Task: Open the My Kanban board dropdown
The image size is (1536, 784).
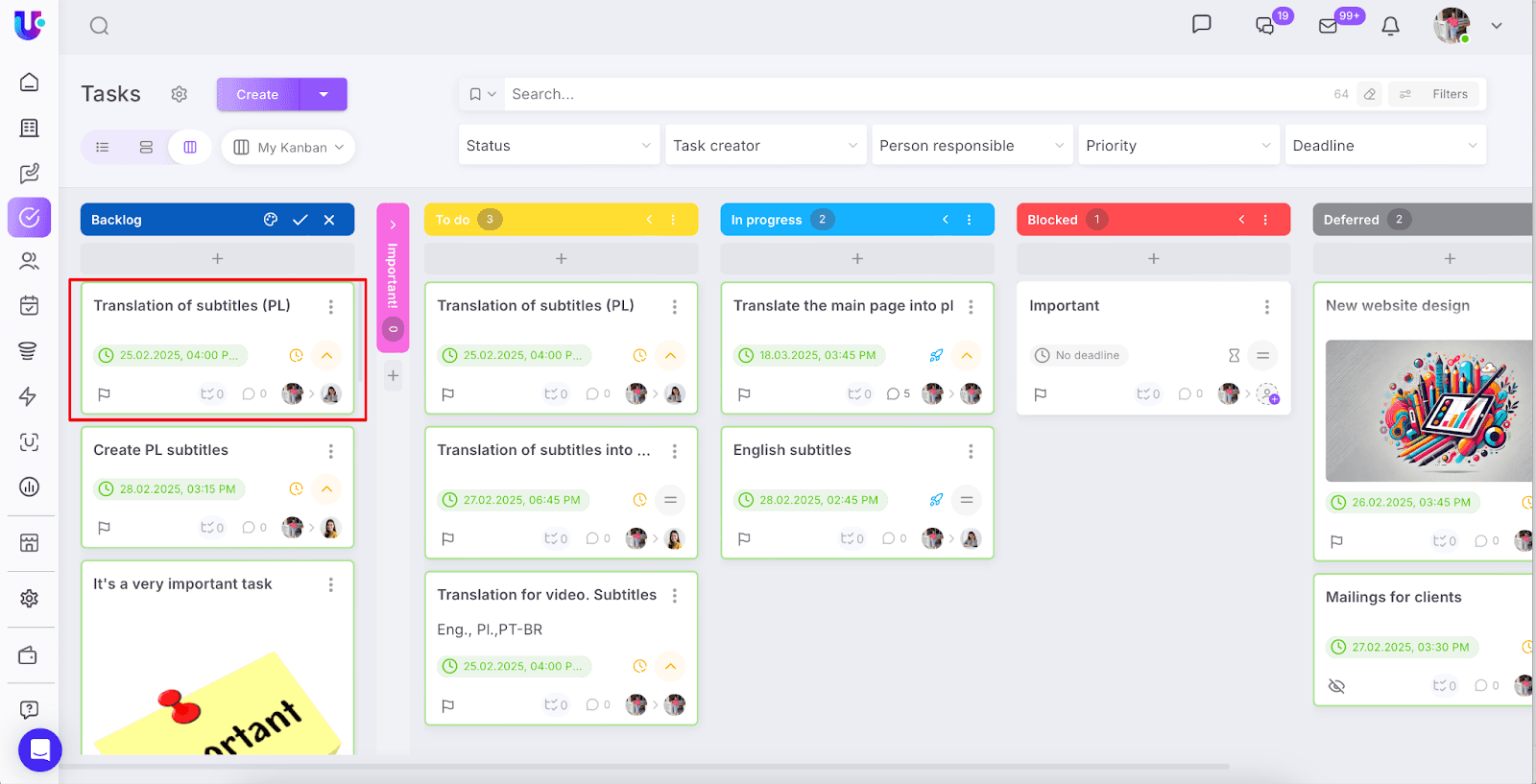Action: pyautogui.click(x=288, y=147)
